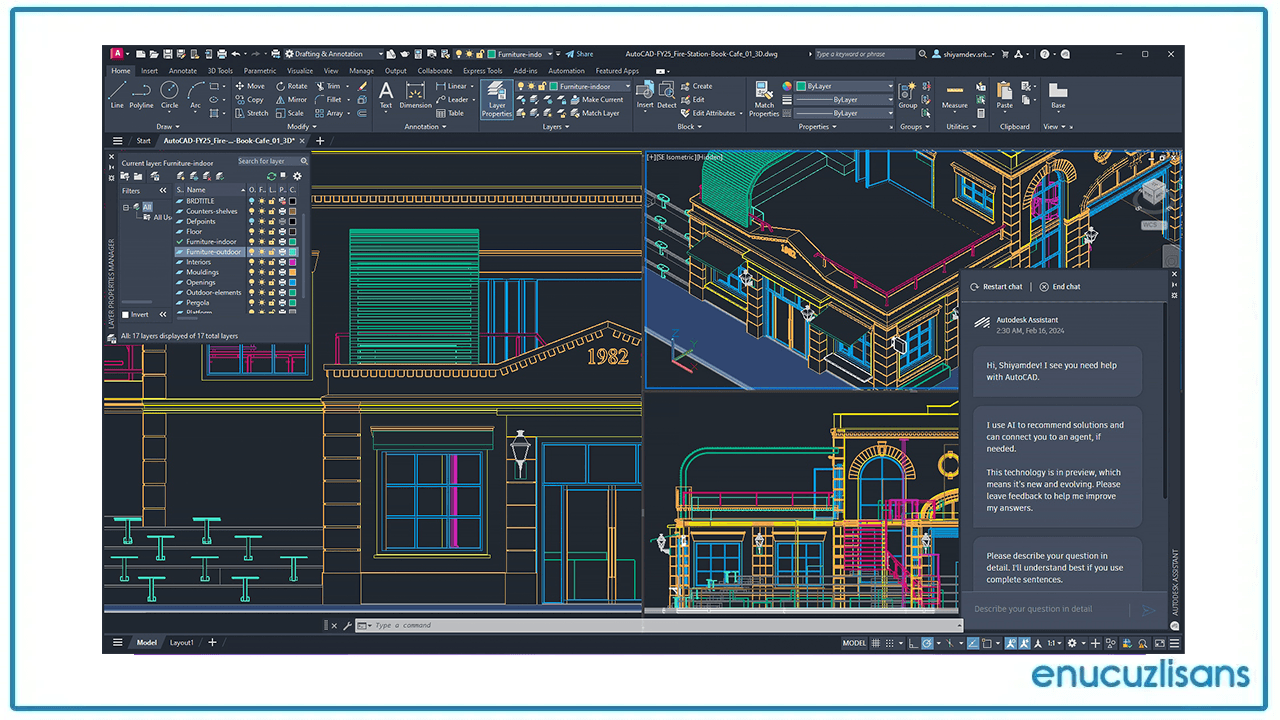Activate the Mirror command
The height and width of the screenshot is (720, 1280).
[x=291, y=99]
